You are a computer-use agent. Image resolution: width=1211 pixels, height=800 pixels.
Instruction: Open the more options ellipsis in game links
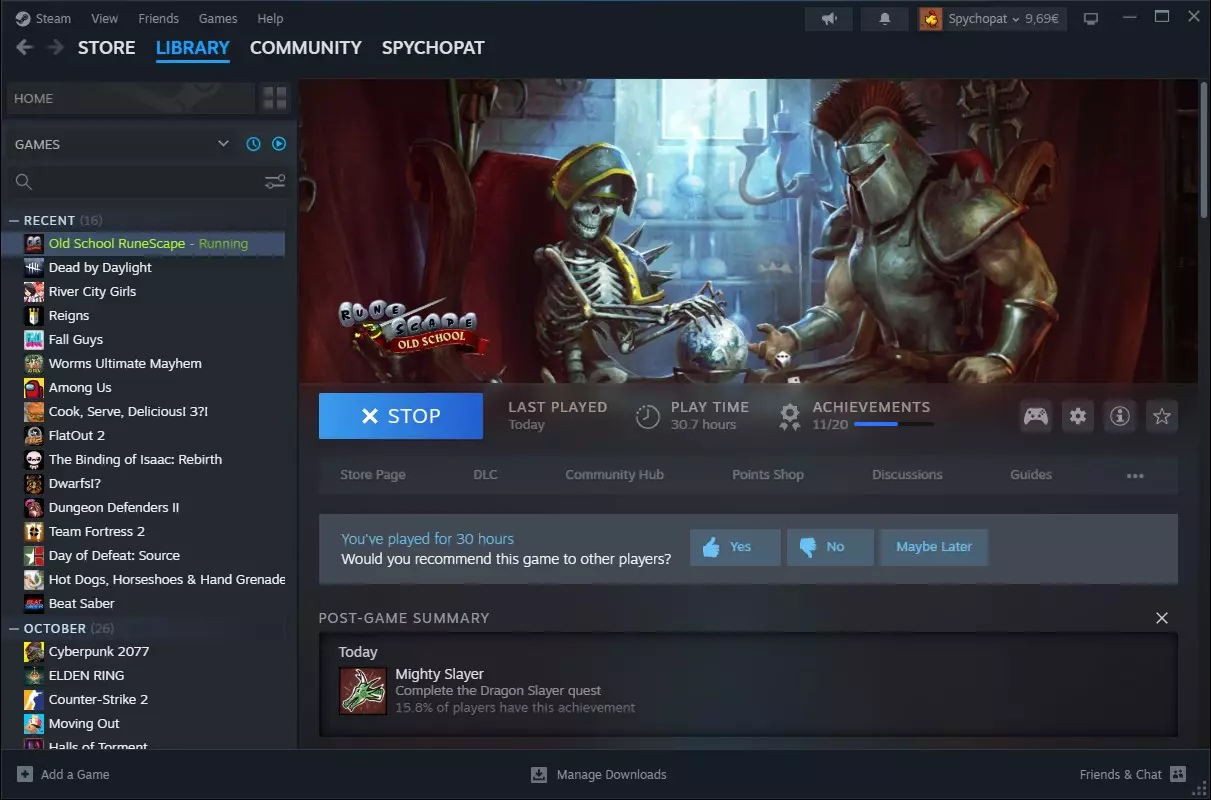coord(1135,476)
